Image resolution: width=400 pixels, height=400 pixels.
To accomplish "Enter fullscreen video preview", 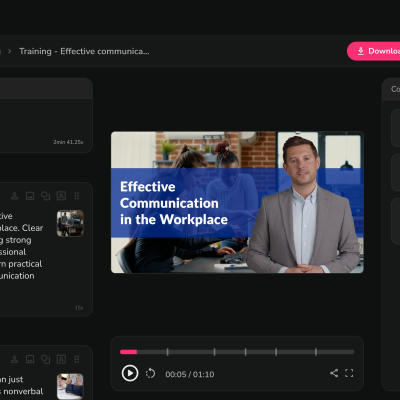I will click(349, 373).
